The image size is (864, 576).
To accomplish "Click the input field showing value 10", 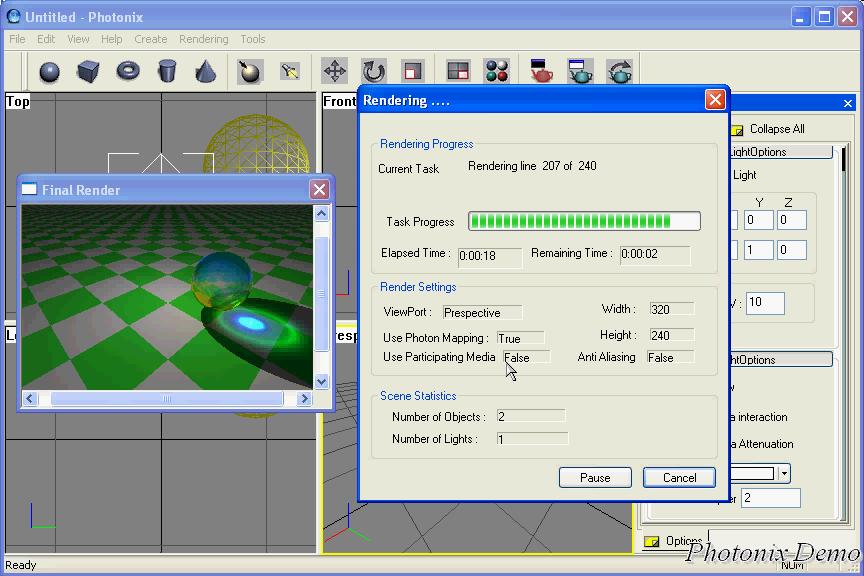I will (x=764, y=302).
